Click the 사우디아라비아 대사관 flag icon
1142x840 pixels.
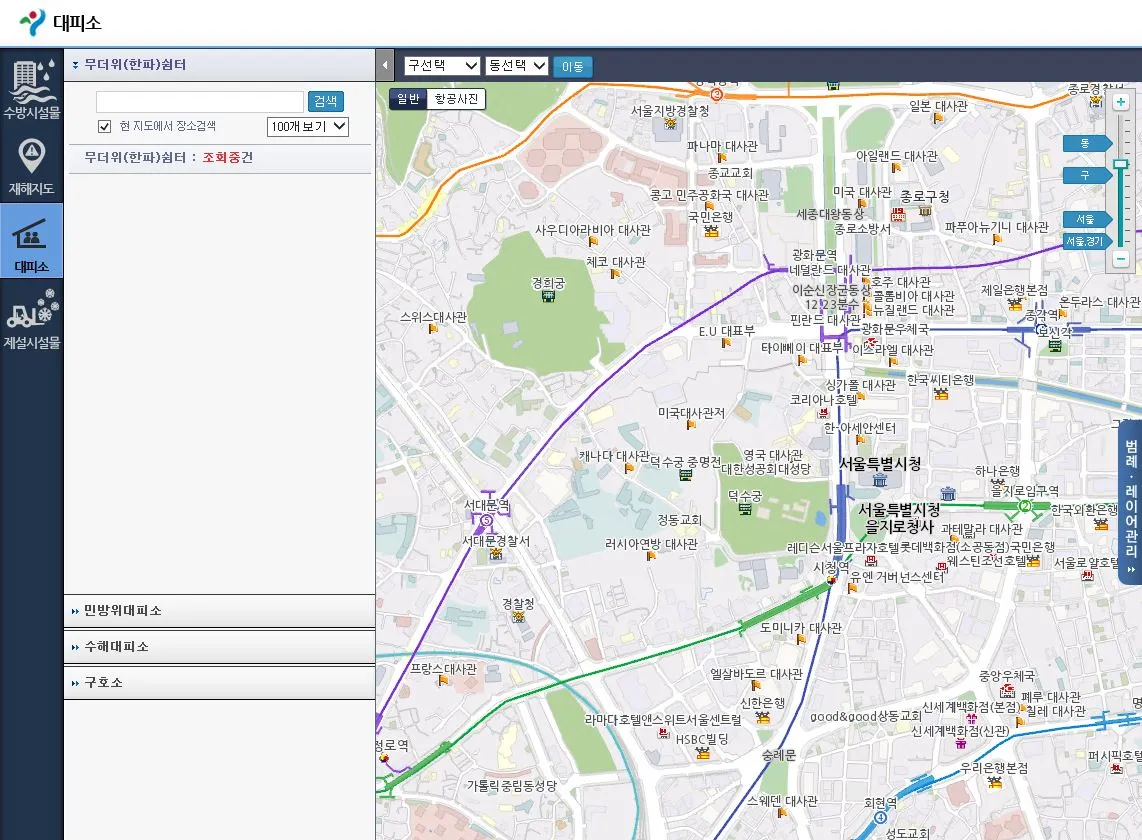[593, 242]
